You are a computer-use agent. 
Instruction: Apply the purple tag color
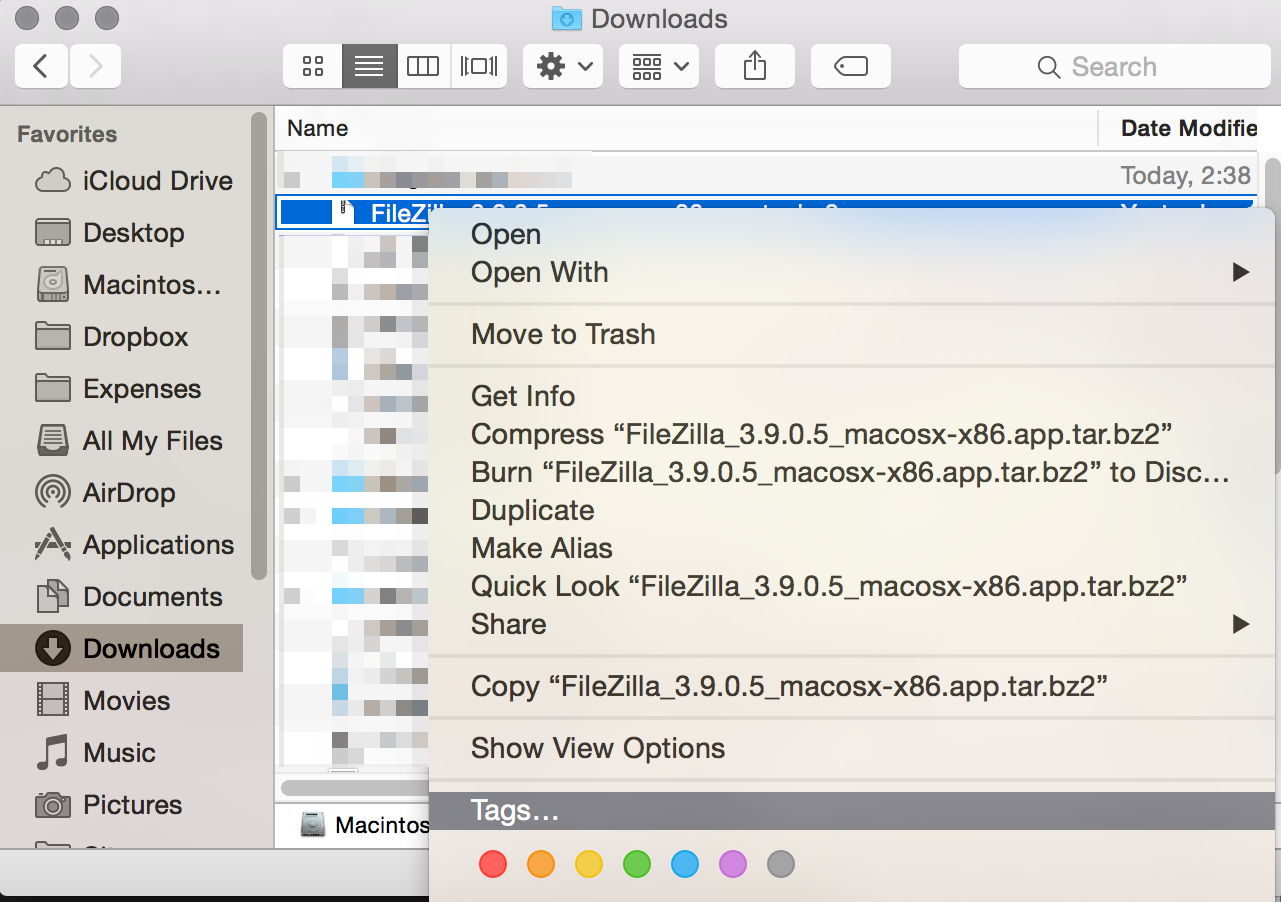[x=733, y=864]
